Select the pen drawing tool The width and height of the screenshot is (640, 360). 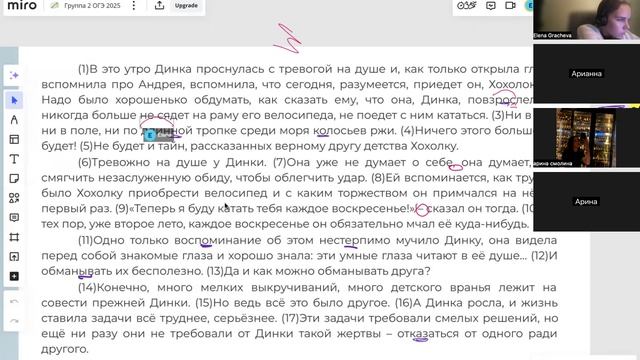coord(14,120)
